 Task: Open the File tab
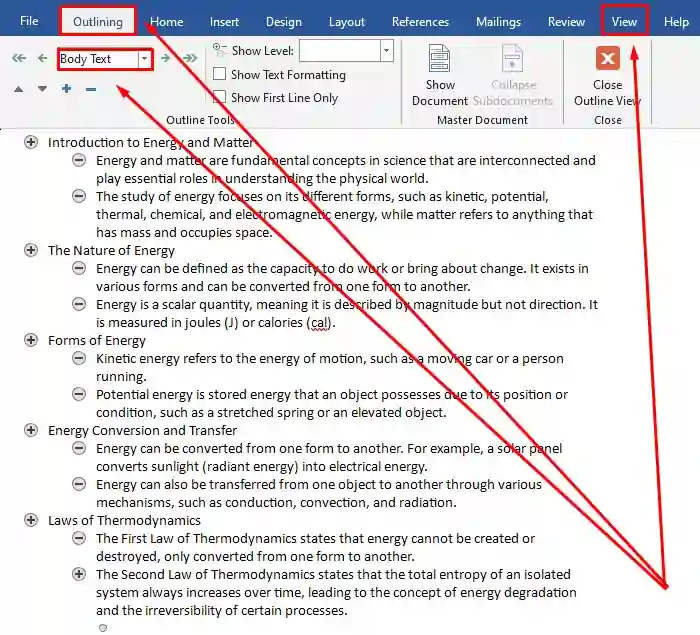tap(29, 21)
